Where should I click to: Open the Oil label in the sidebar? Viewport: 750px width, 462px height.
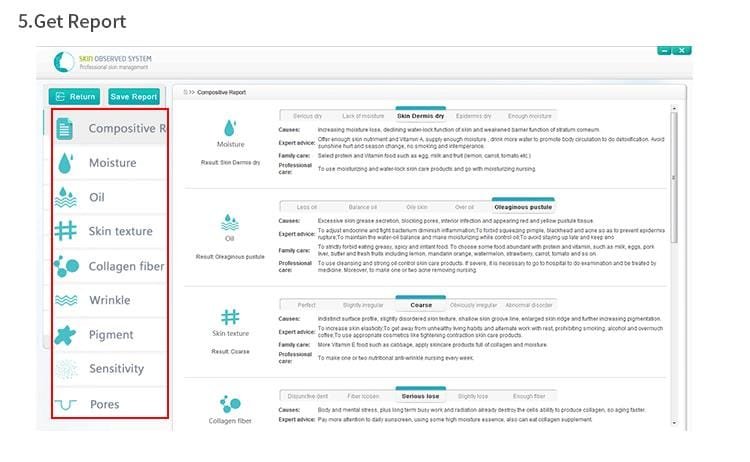click(97, 197)
